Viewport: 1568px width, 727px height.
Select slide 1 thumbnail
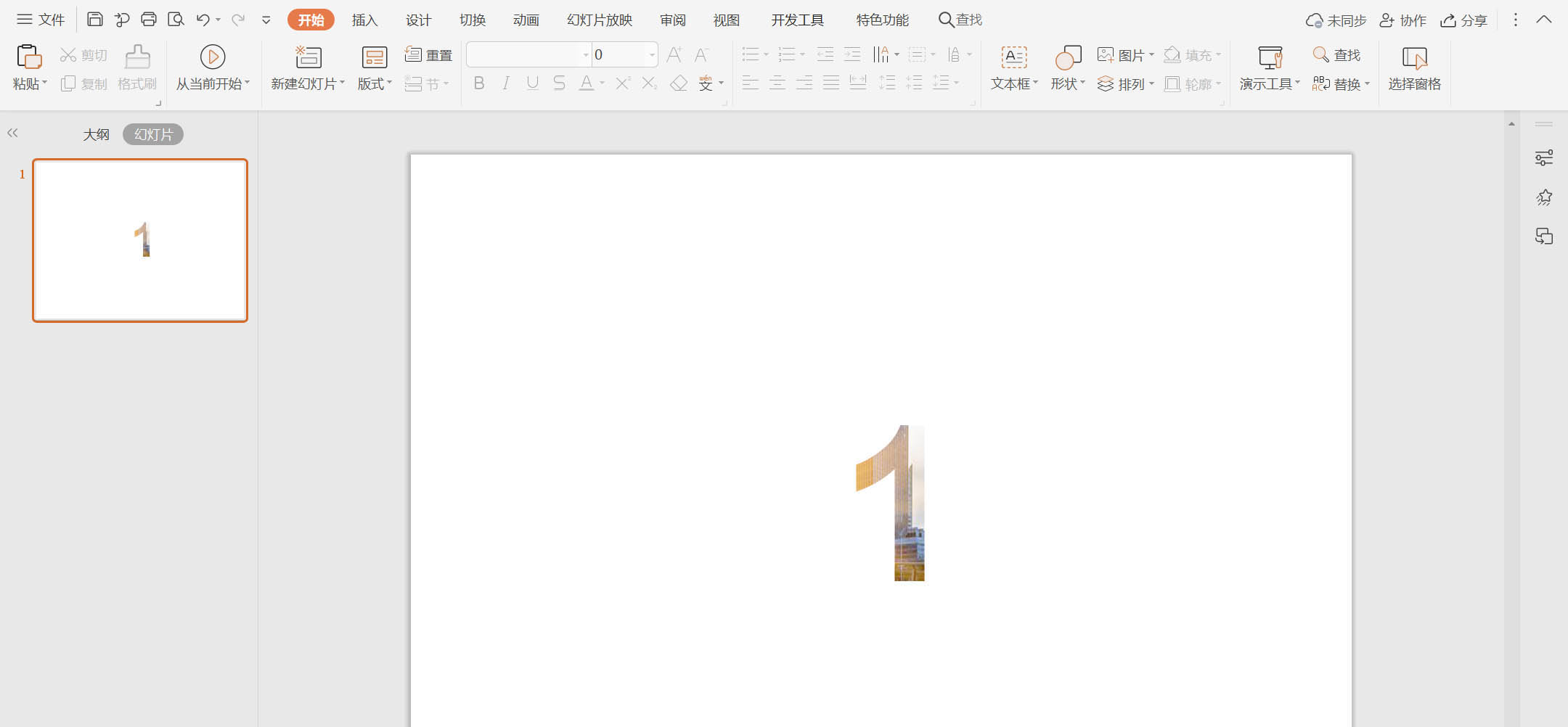(x=140, y=240)
